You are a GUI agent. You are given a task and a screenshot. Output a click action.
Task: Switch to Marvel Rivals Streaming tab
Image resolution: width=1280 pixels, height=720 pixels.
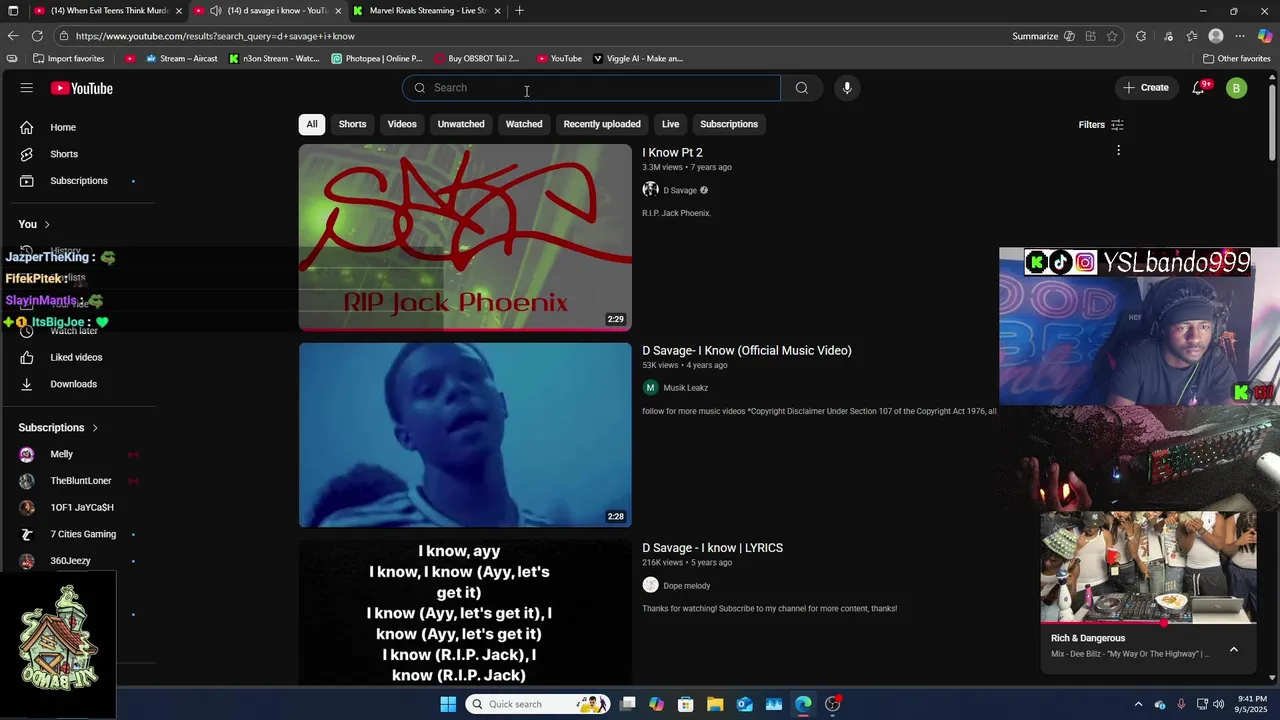tap(427, 11)
